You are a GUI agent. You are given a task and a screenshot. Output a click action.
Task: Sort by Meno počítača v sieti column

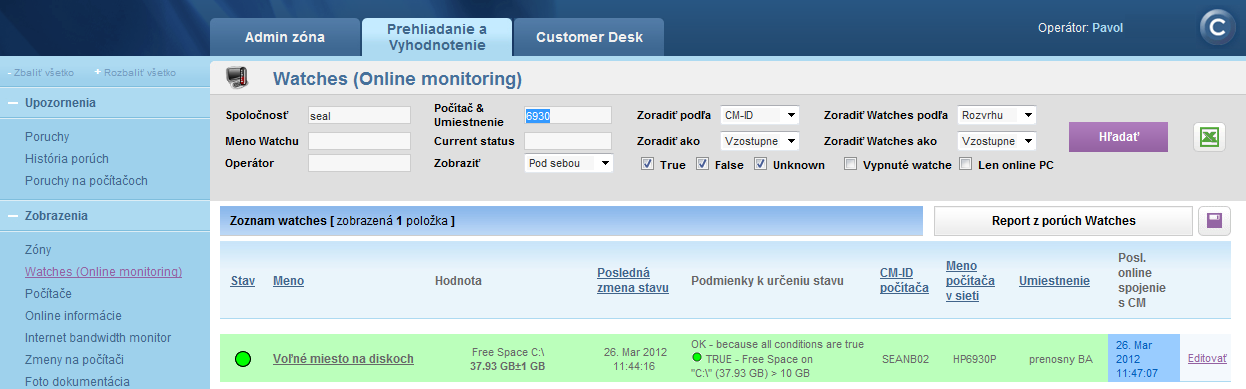click(970, 281)
